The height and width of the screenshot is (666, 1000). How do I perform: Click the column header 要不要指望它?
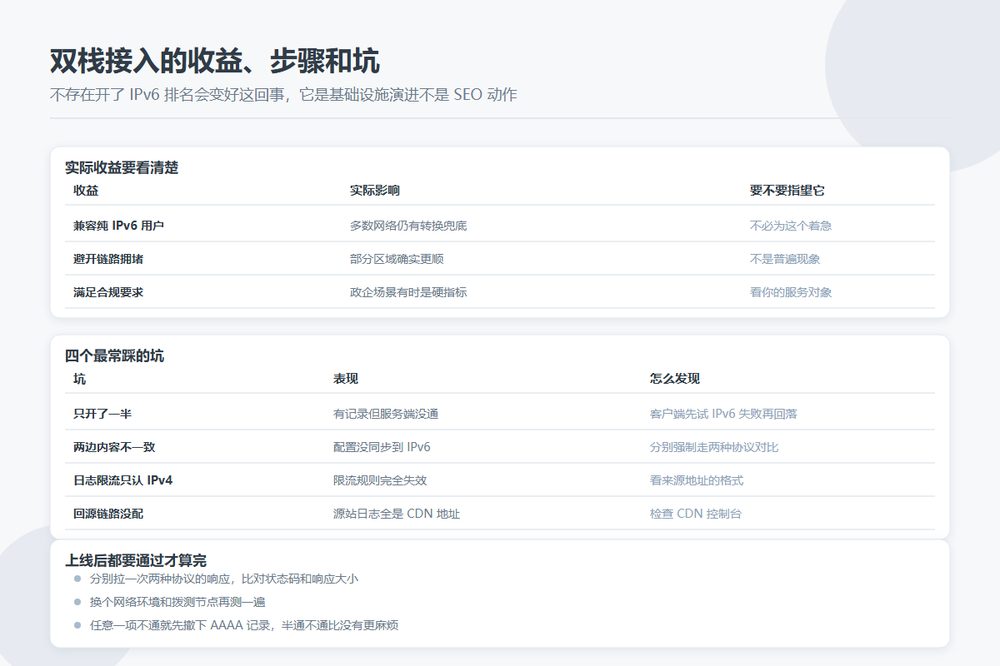pos(787,191)
